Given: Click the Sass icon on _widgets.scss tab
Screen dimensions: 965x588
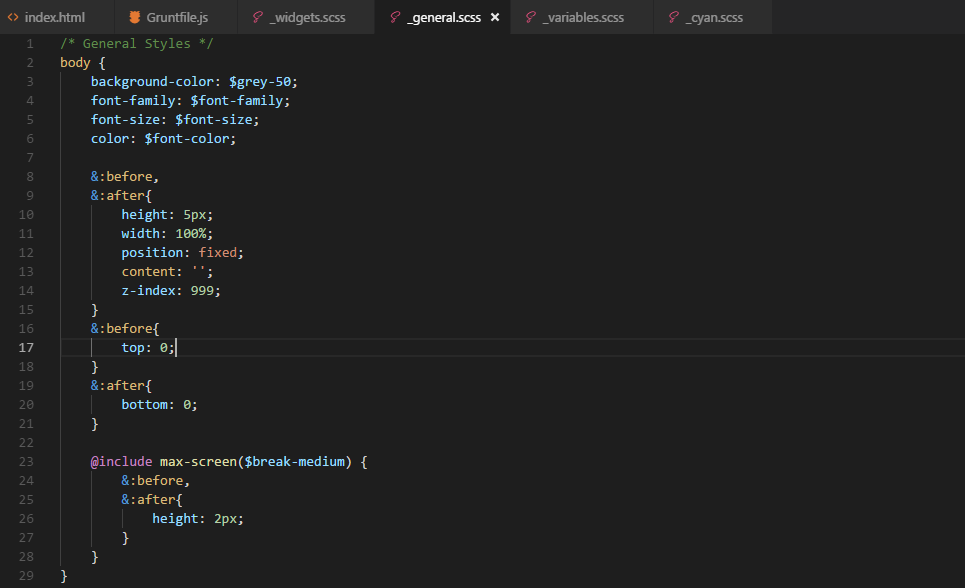Looking at the screenshot, I should (x=257, y=18).
